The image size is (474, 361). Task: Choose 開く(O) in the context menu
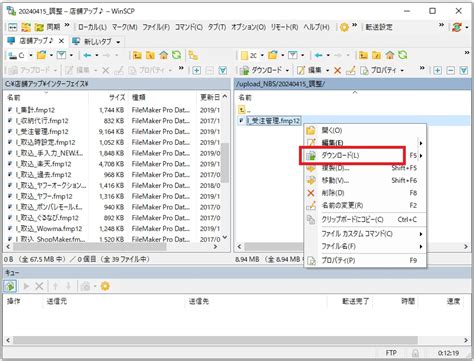click(x=365, y=130)
